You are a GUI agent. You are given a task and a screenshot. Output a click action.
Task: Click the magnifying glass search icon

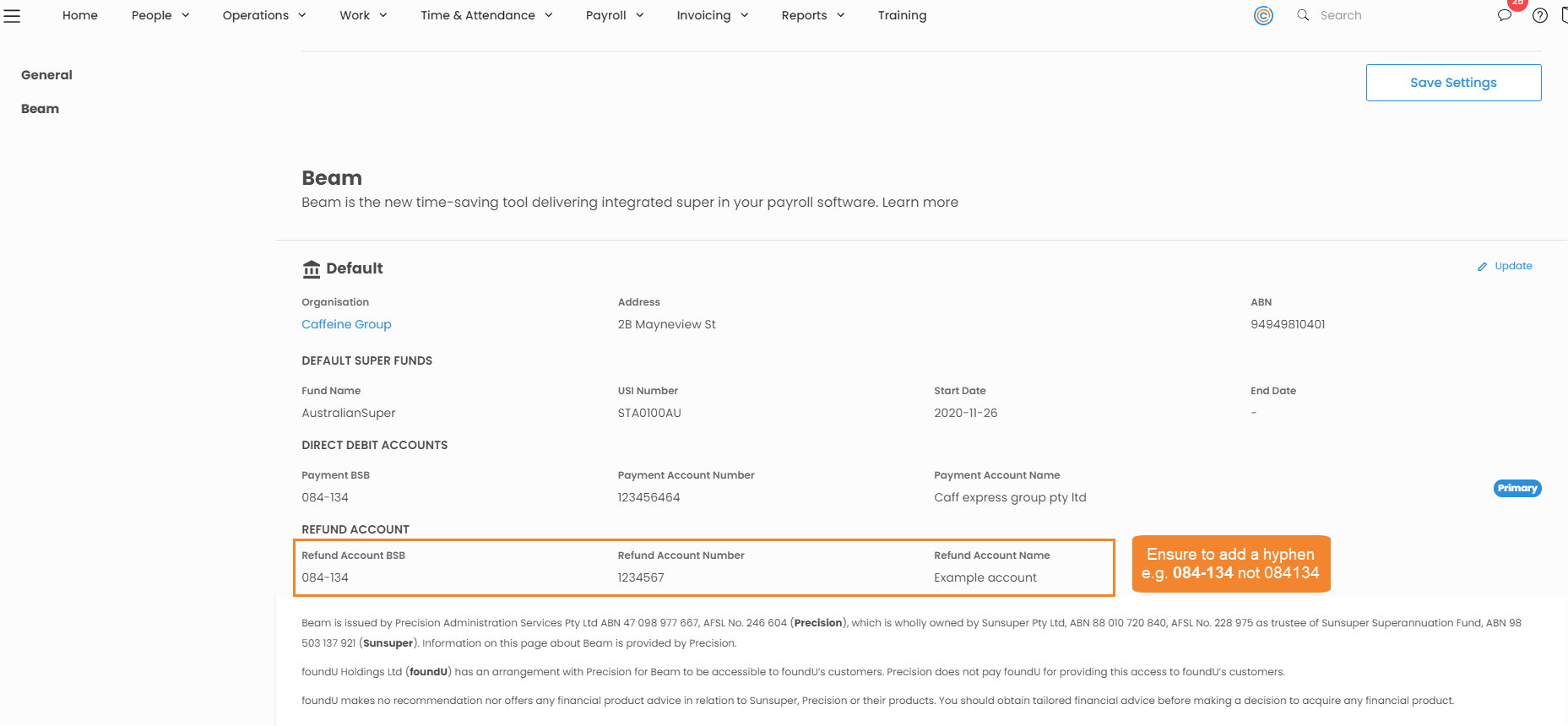(x=1303, y=15)
